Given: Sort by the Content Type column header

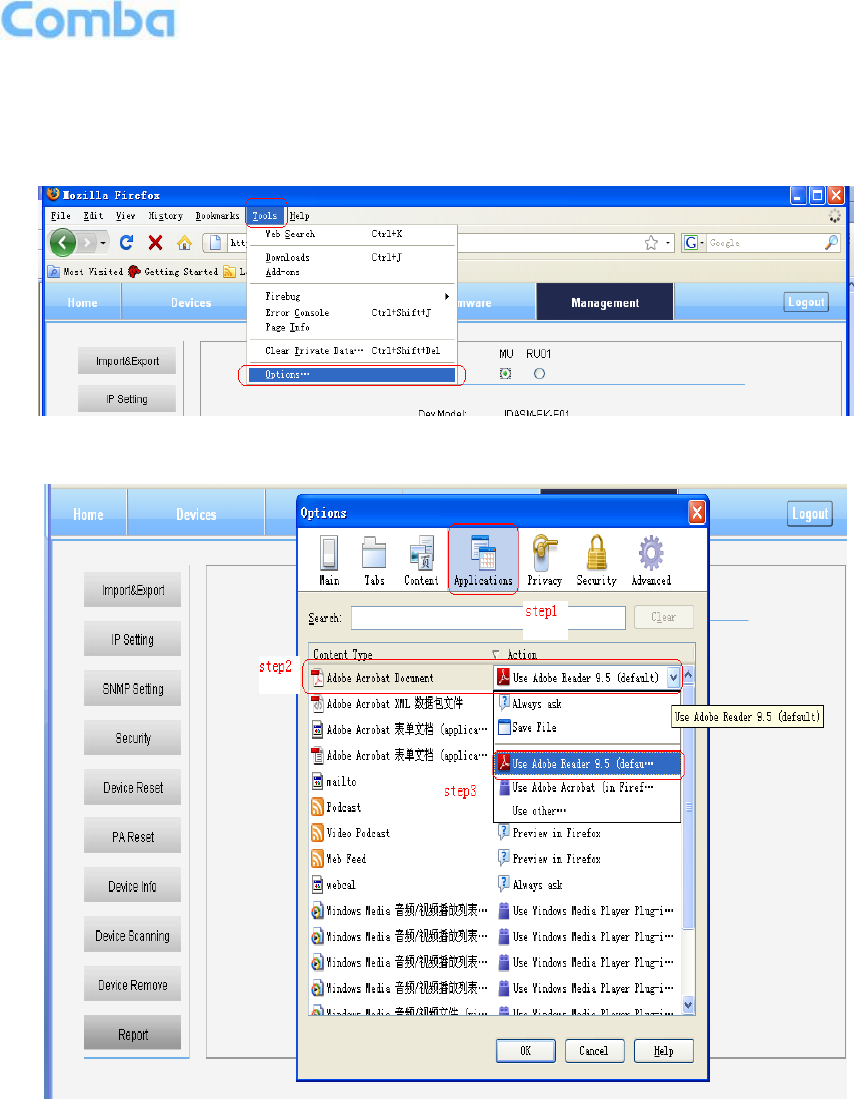Looking at the screenshot, I should (x=399, y=654).
